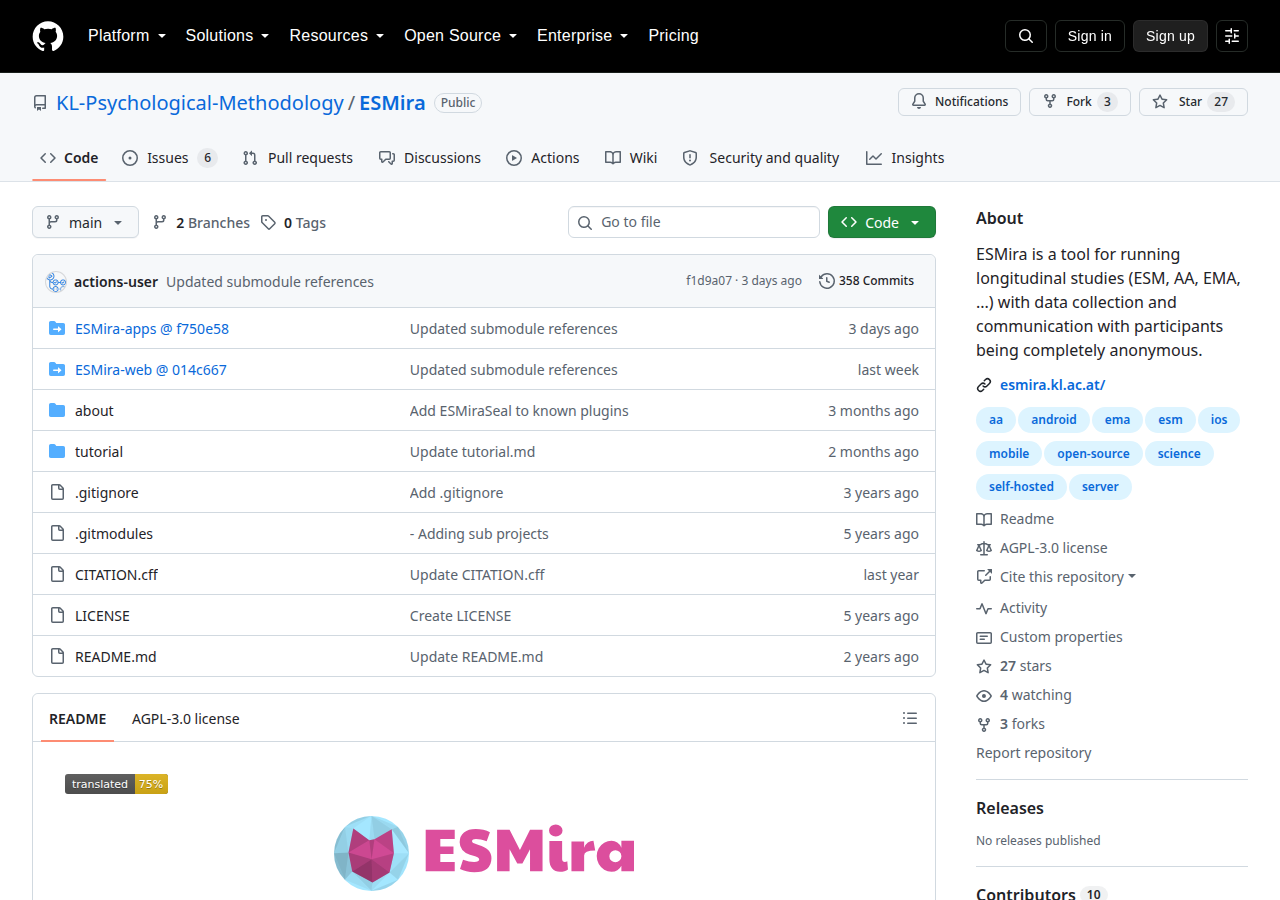Focus the Go to file search field

694,222
